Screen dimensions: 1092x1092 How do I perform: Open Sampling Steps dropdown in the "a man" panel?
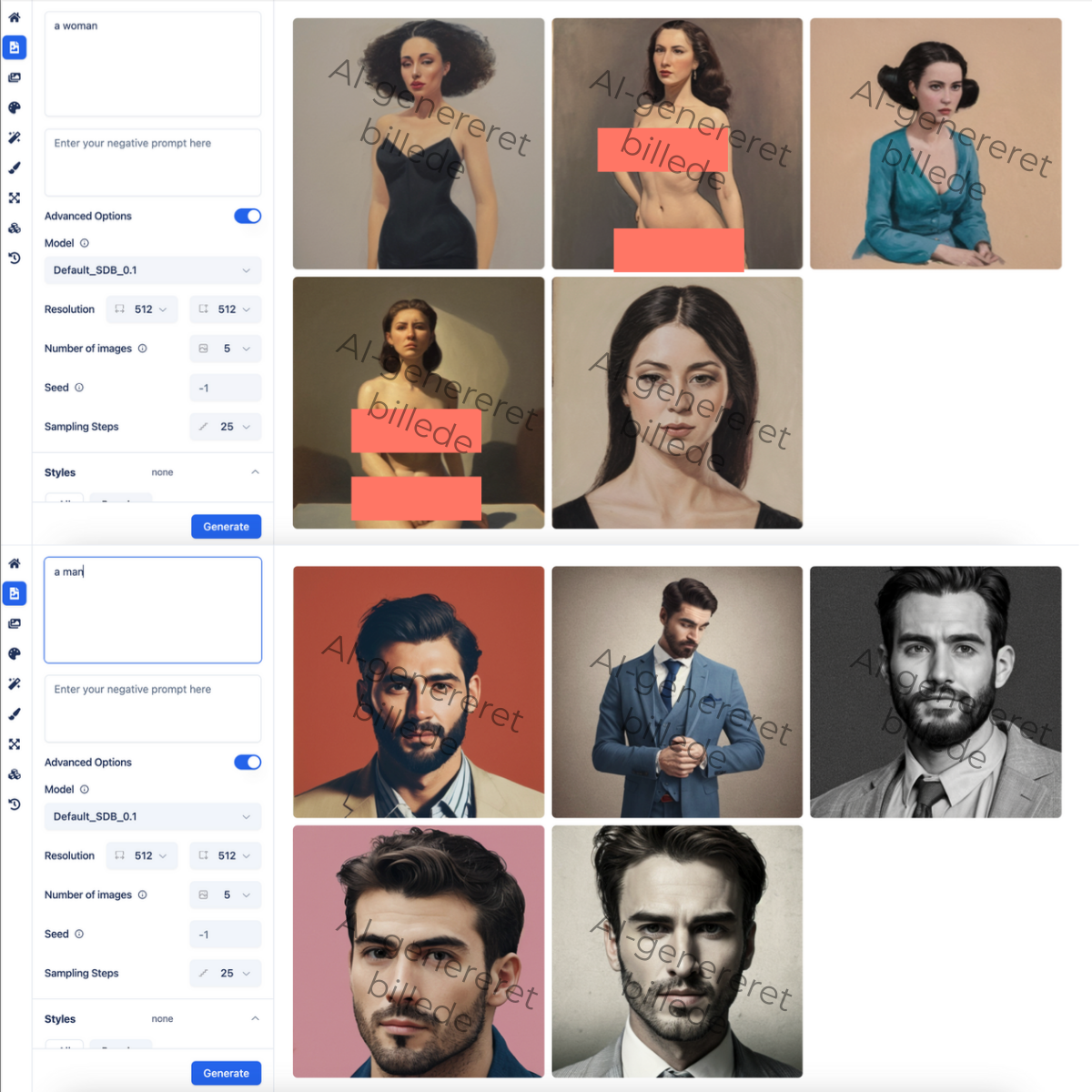point(226,973)
